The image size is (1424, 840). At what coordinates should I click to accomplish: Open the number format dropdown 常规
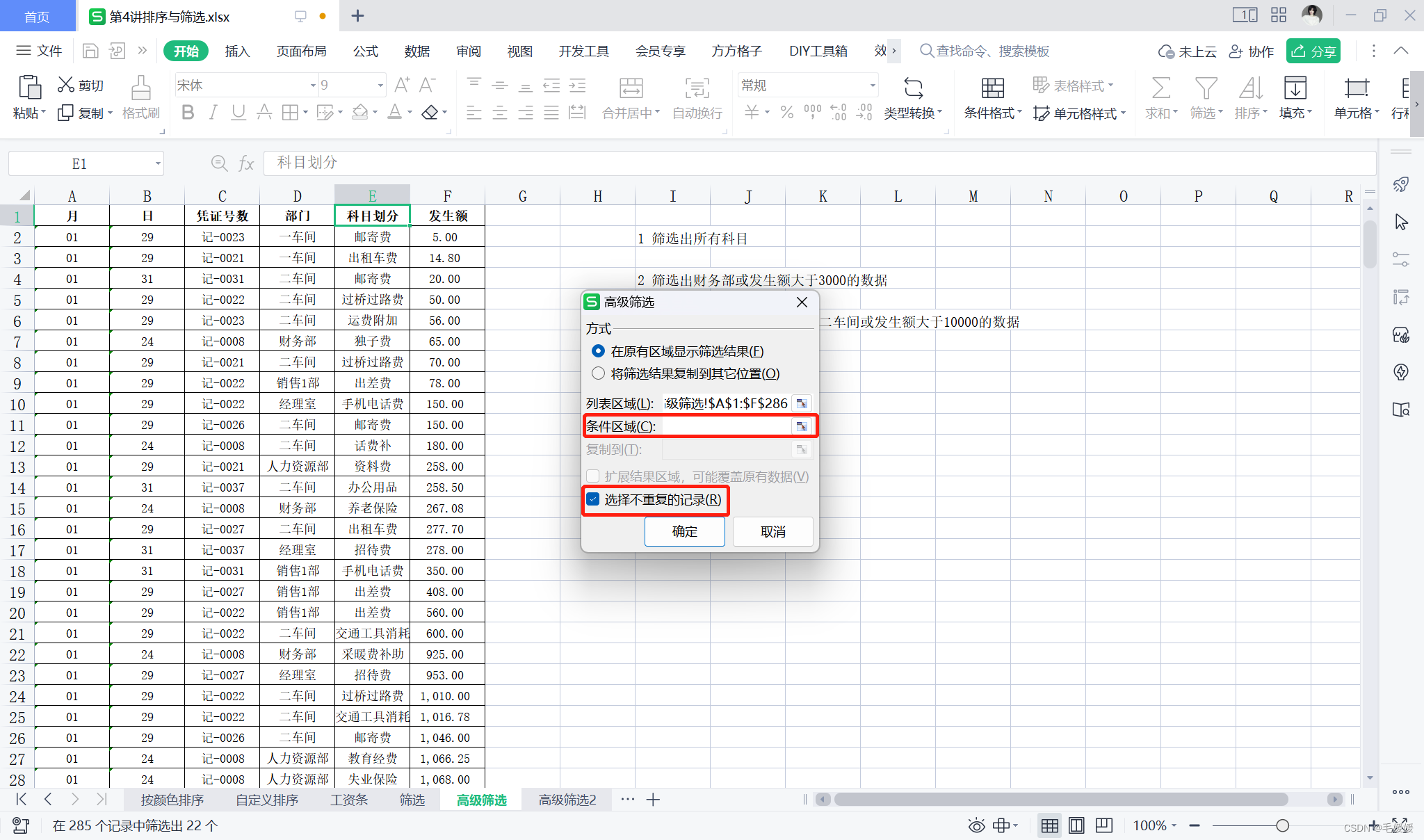point(872,86)
